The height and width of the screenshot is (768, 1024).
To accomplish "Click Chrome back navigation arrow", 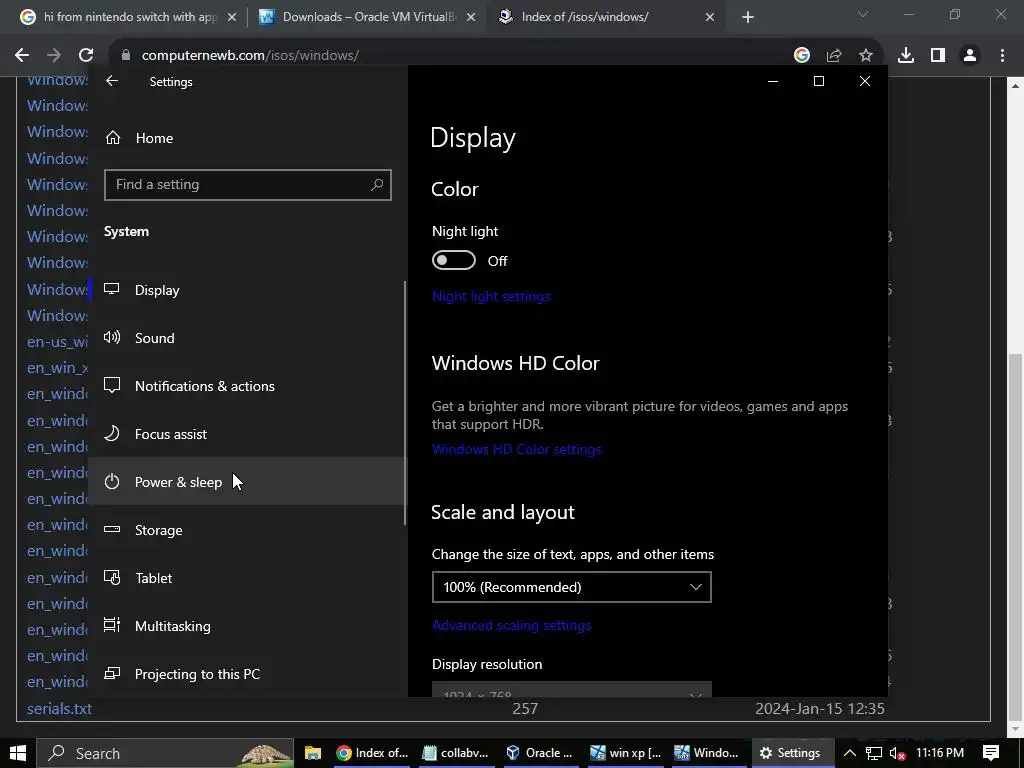I will point(22,56).
